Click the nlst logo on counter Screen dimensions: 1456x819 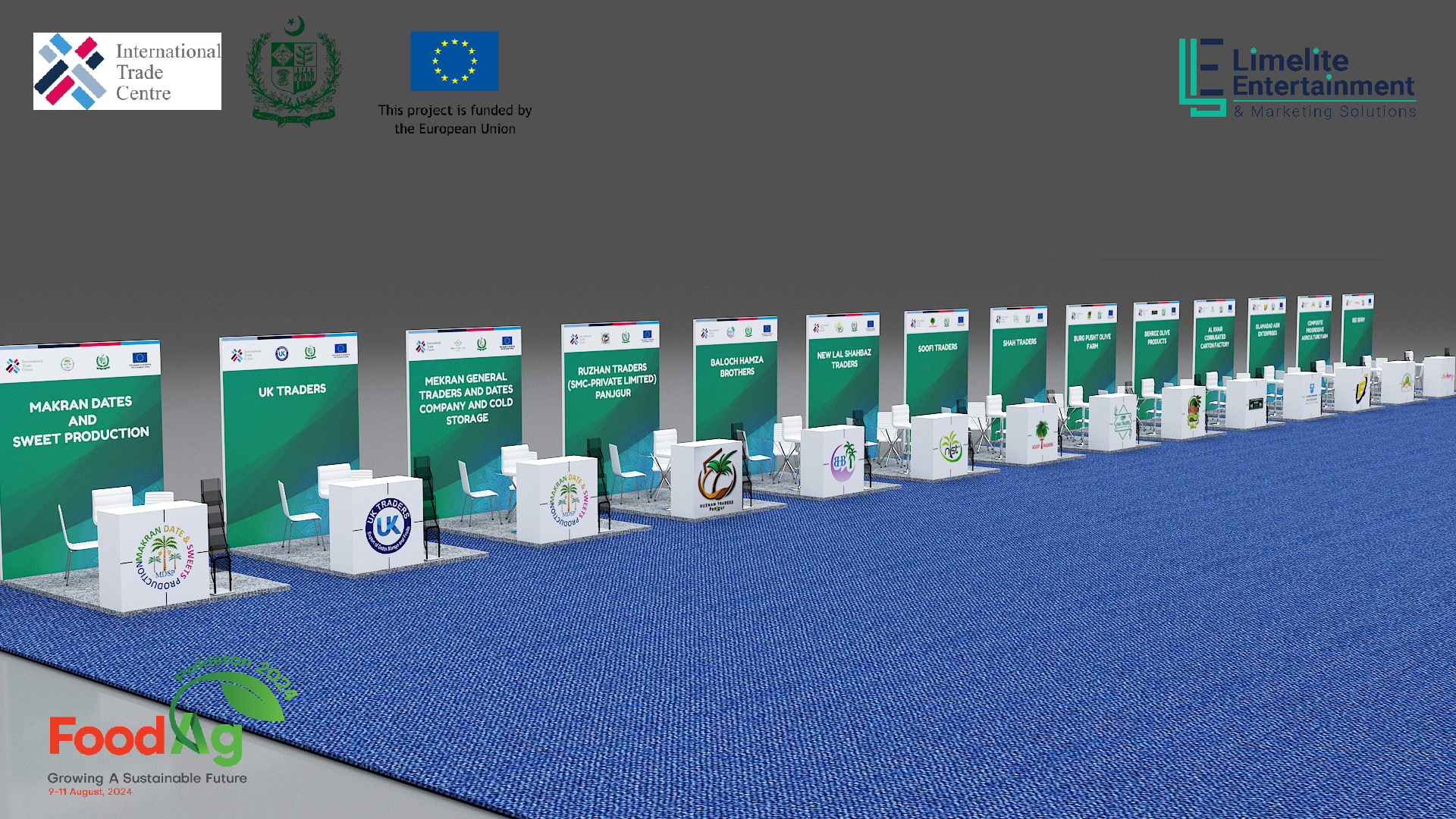pos(950,447)
